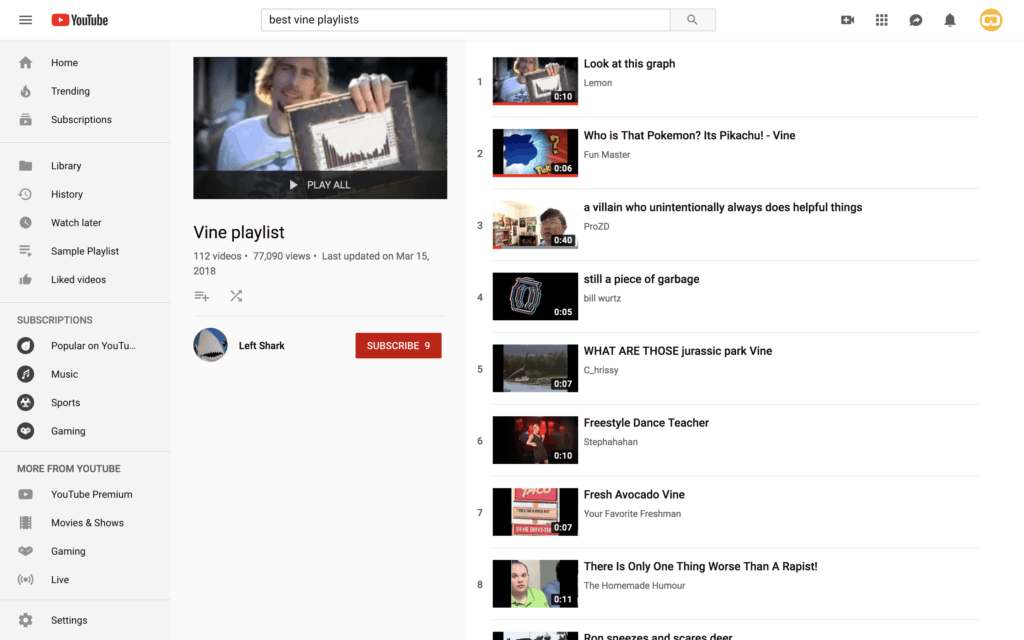Save the playlist using the add icon
Viewport: 1024px width, 640px height.
click(202, 296)
